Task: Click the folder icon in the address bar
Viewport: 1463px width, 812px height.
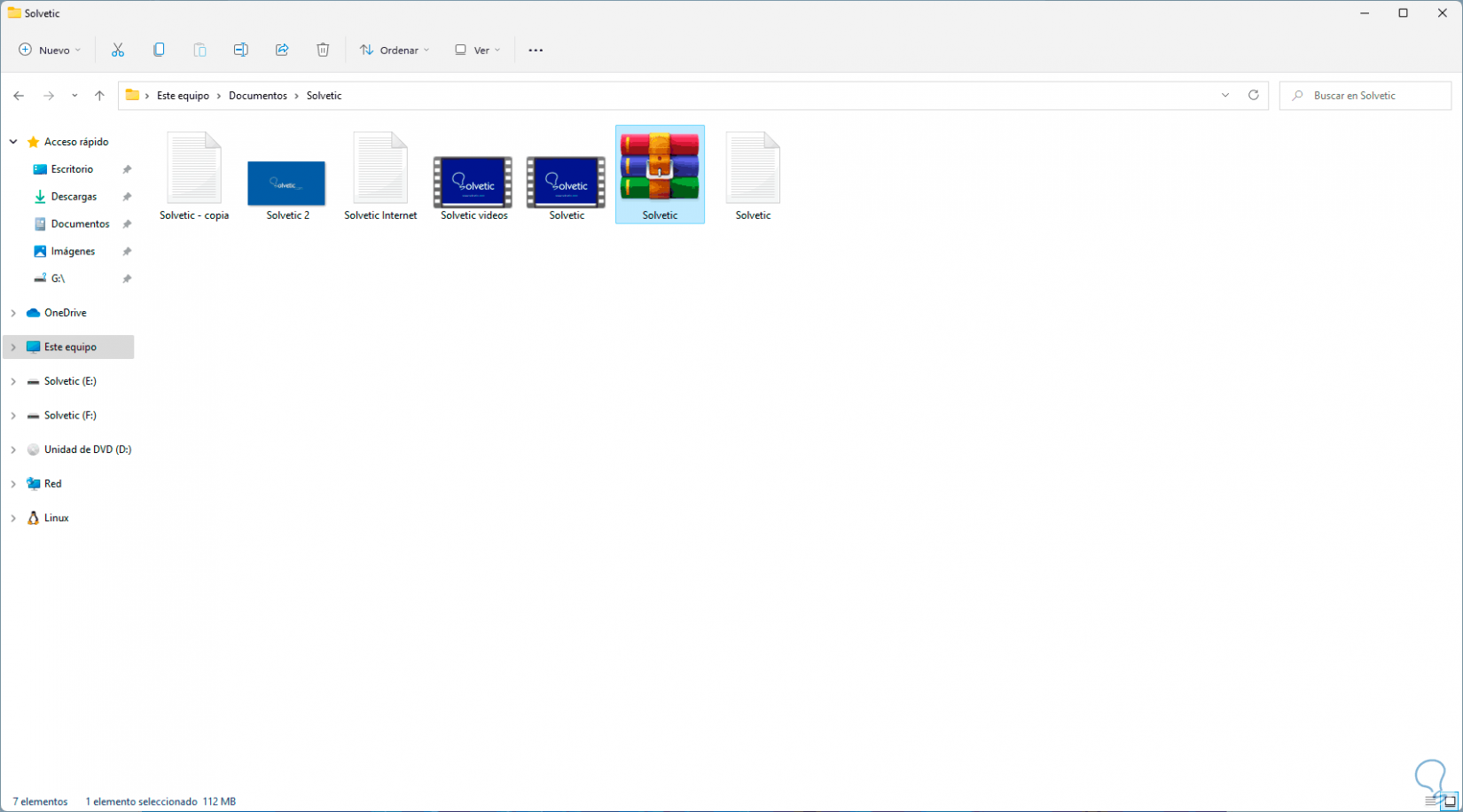Action: coord(132,95)
